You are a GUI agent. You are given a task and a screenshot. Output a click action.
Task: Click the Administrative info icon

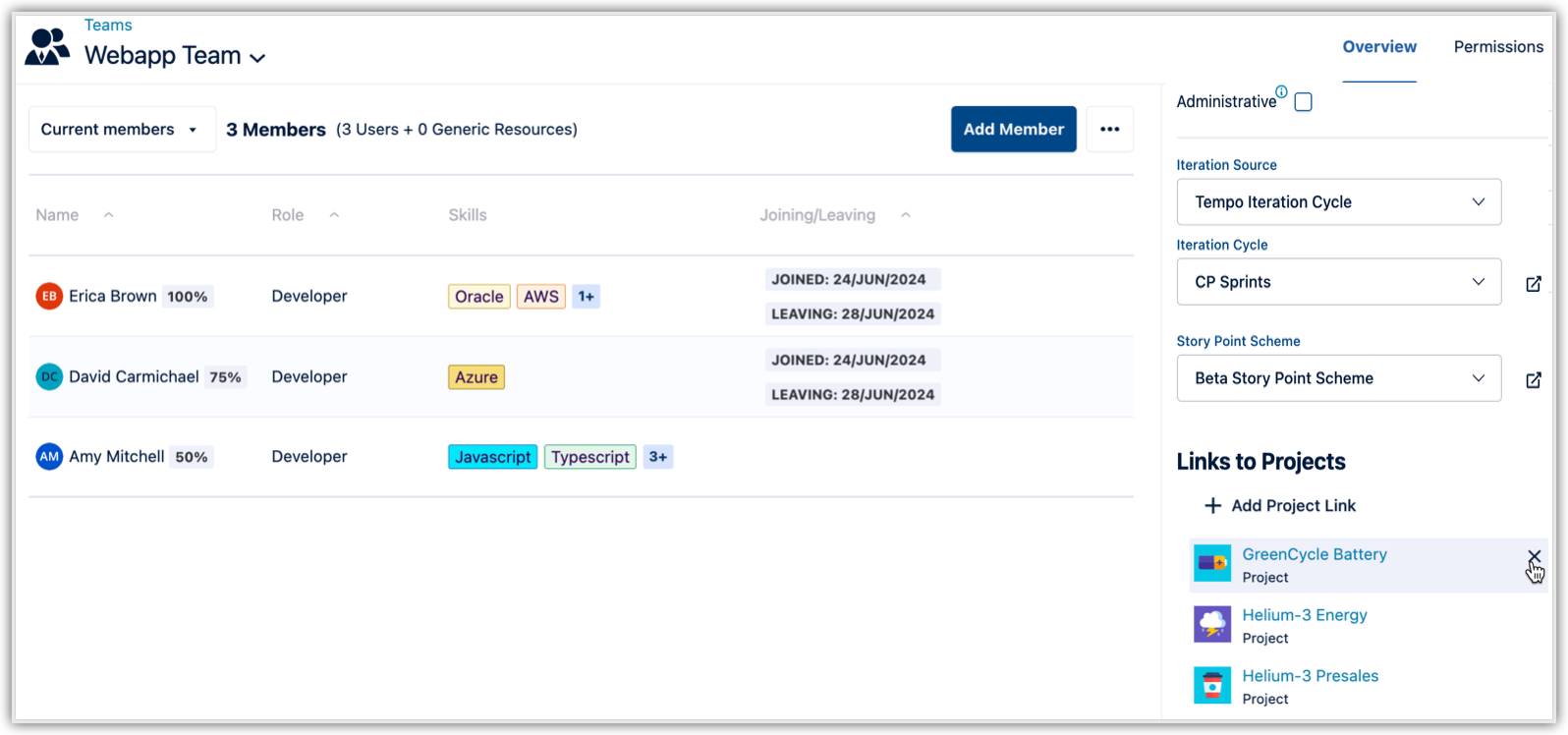(1281, 92)
